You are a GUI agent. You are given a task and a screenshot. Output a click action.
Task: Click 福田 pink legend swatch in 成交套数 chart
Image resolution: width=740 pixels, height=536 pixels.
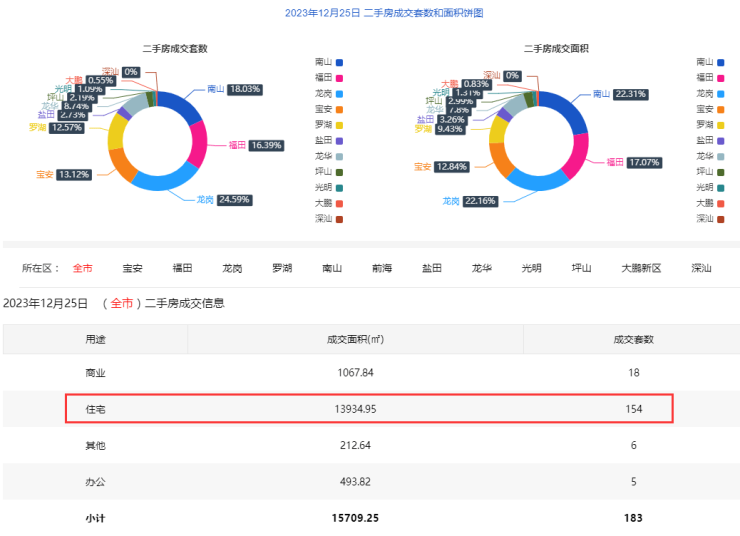[x=340, y=77]
